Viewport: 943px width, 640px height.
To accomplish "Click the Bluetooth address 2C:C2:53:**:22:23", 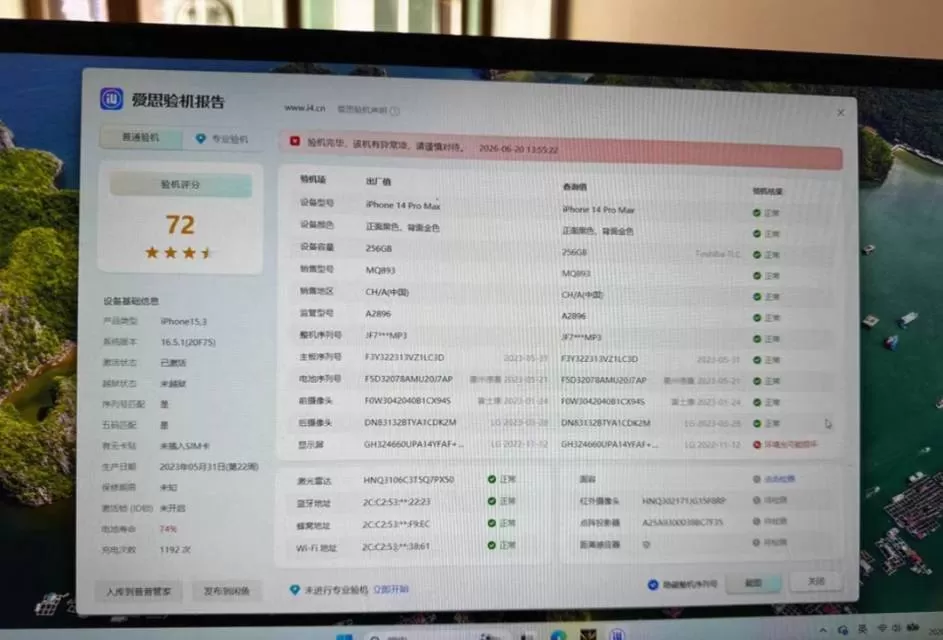I will (x=396, y=502).
